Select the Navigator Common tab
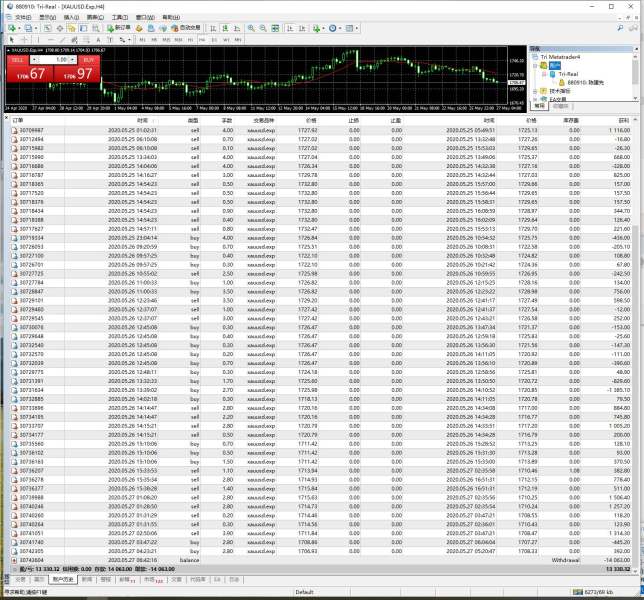This screenshot has height=600, width=644. [539, 106]
